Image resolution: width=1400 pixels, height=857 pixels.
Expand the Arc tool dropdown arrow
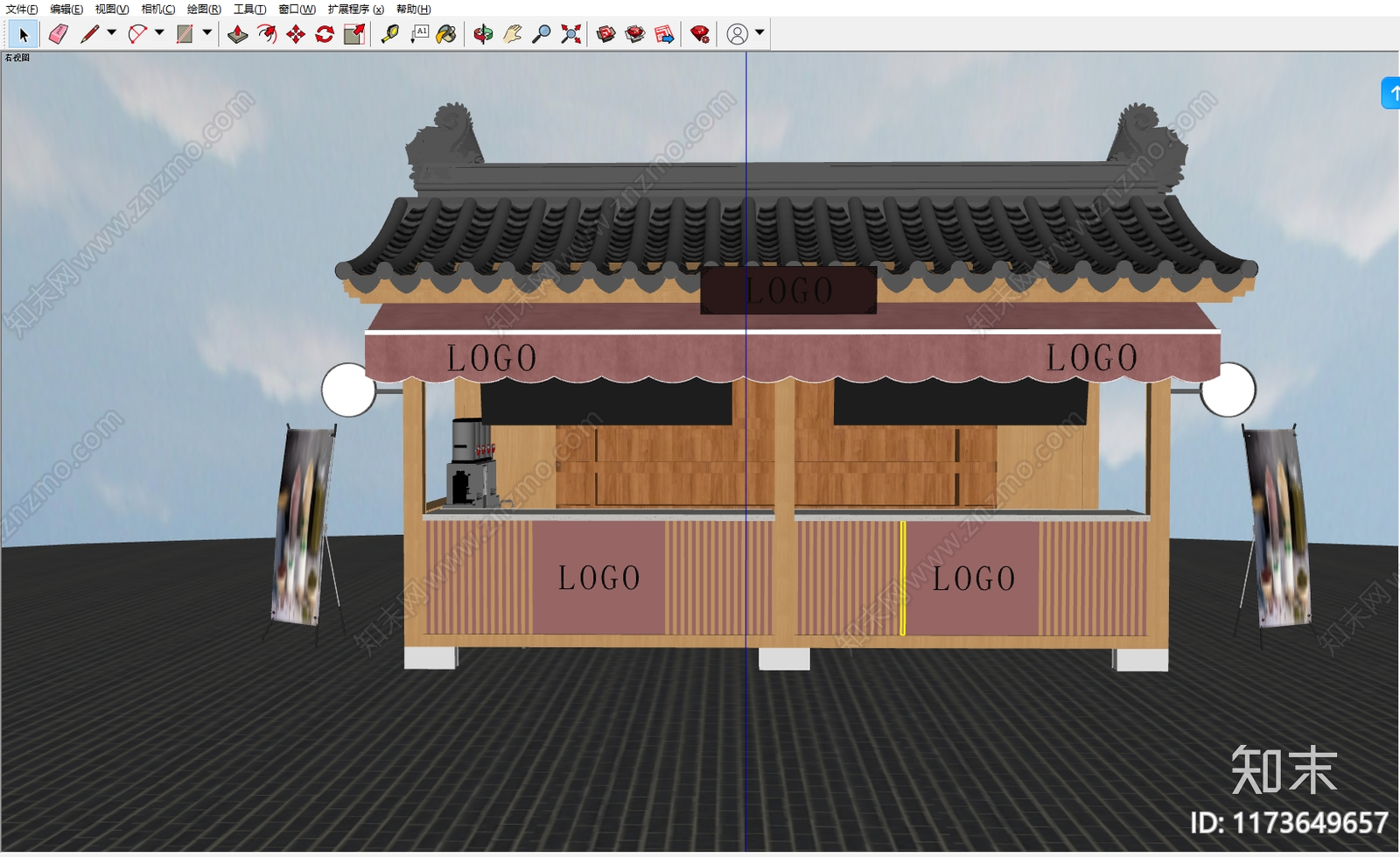159,33
